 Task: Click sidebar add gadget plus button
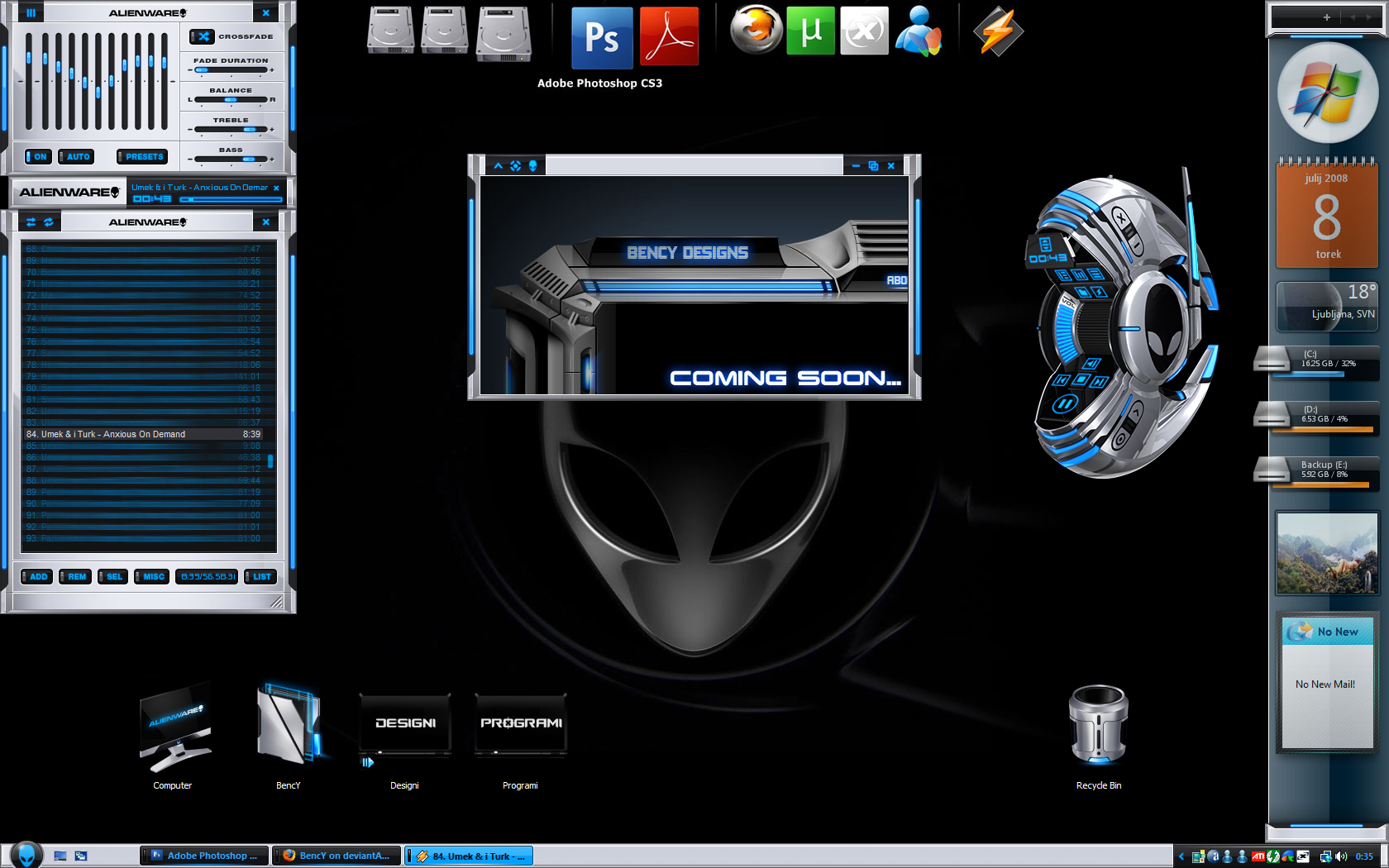click(1327, 17)
